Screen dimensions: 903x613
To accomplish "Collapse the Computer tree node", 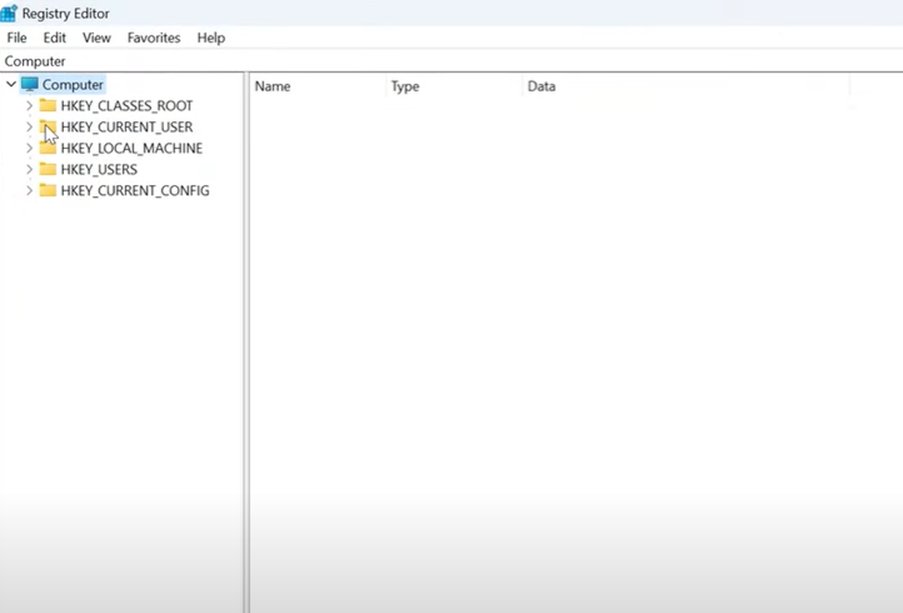I will click(12, 84).
